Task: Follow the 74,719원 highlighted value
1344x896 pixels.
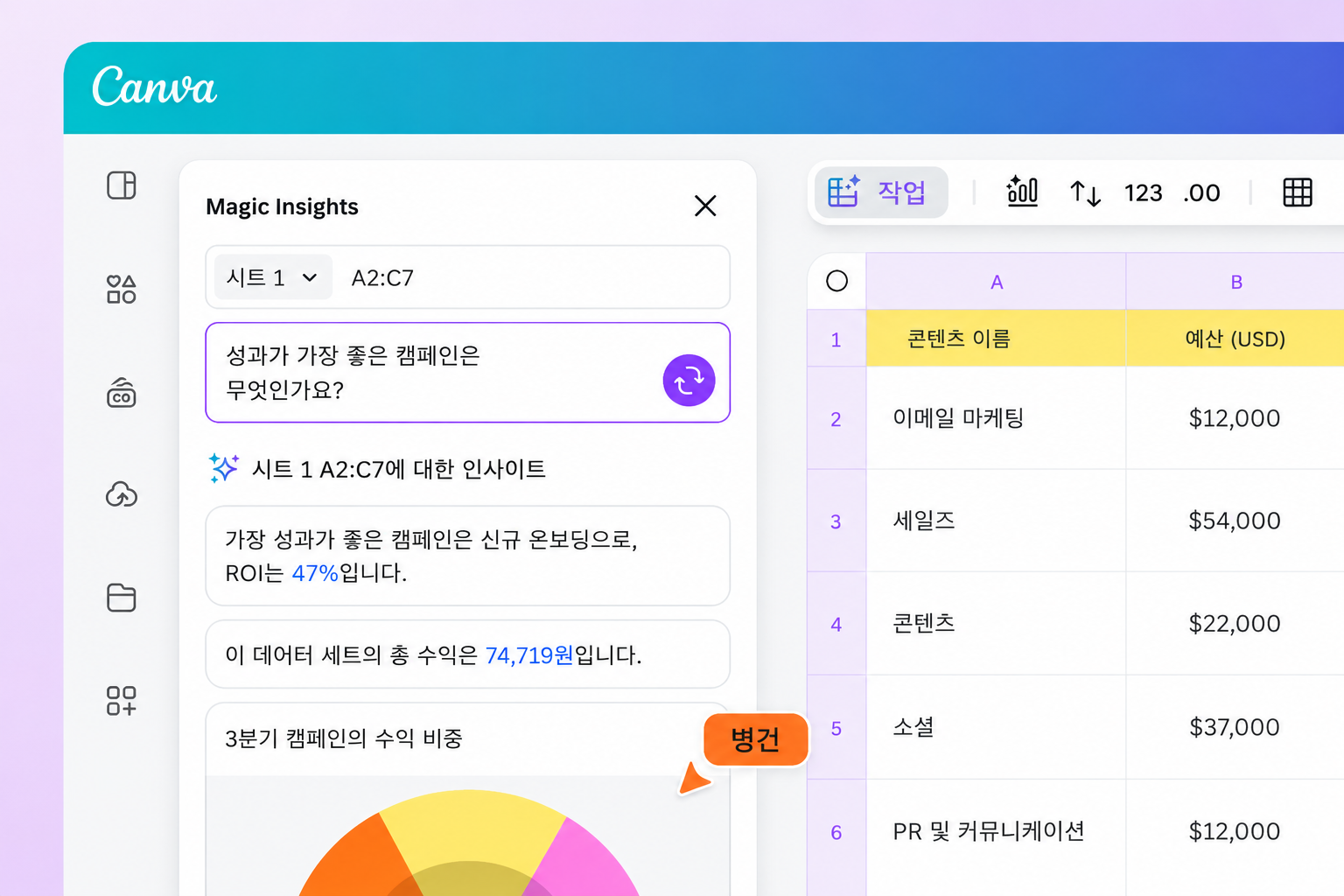Action: [x=529, y=654]
